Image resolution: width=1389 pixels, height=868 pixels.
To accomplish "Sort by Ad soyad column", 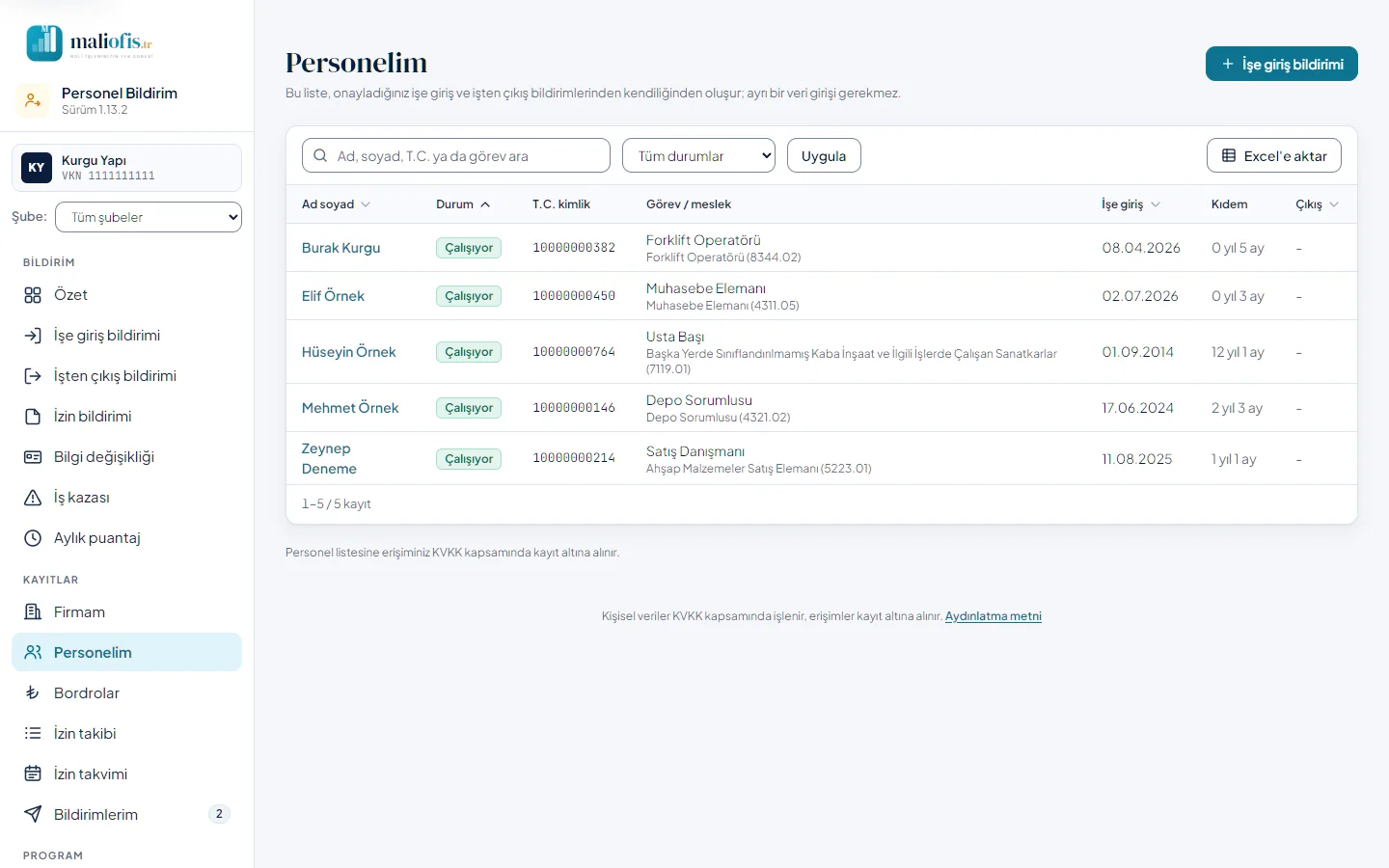I will (336, 204).
